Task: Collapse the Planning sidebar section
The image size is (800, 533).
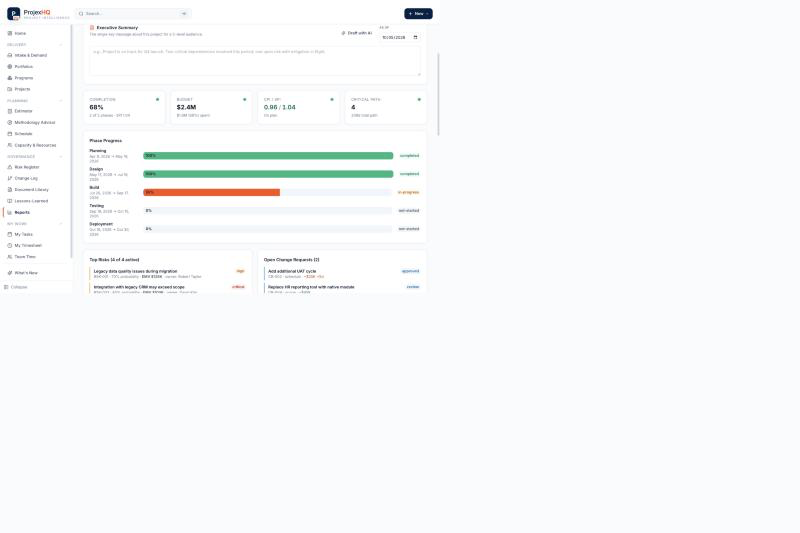Action: click(x=61, y=101)
